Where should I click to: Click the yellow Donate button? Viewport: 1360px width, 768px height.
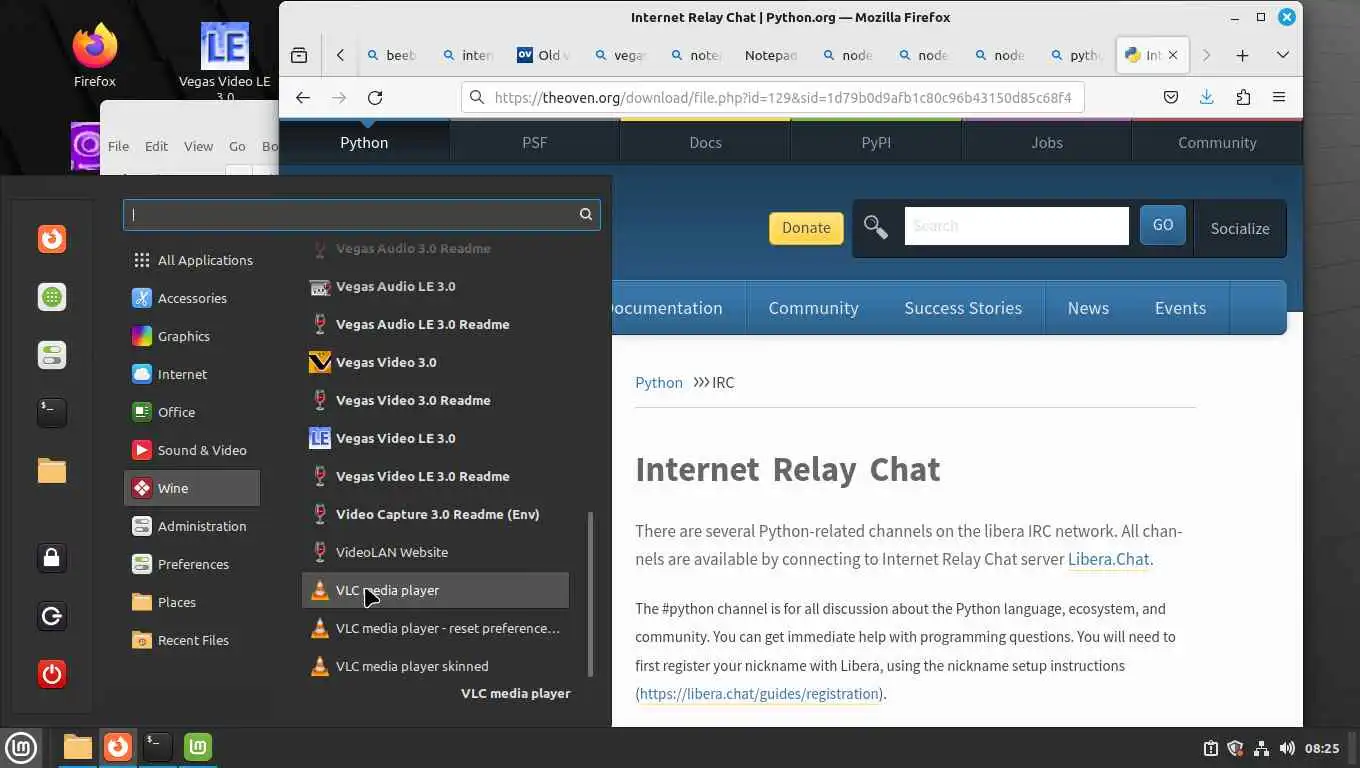tap(806, 228)
